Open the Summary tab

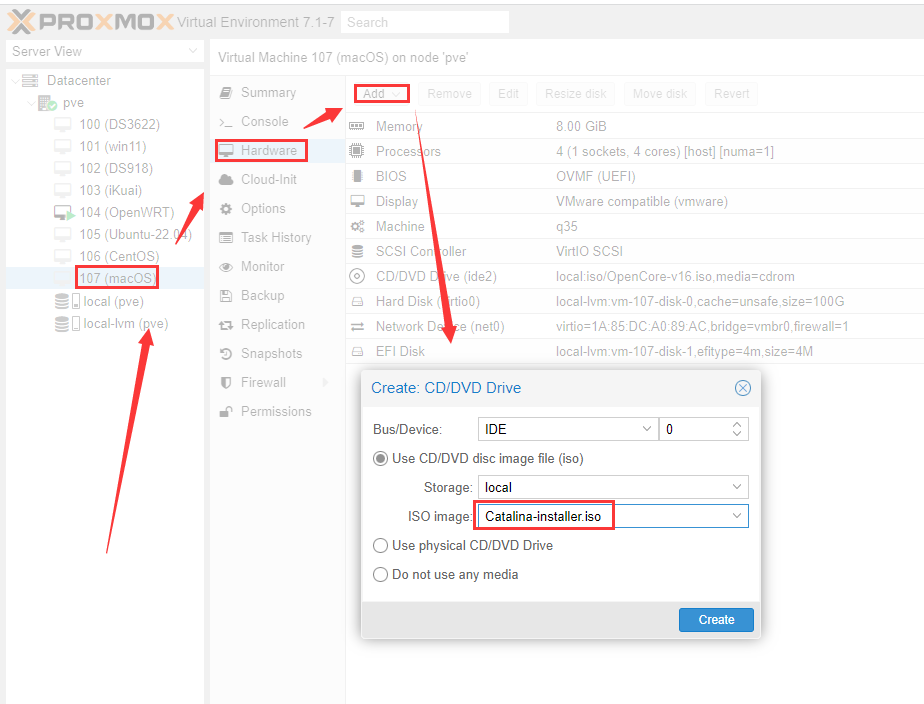tap(277, 93)
